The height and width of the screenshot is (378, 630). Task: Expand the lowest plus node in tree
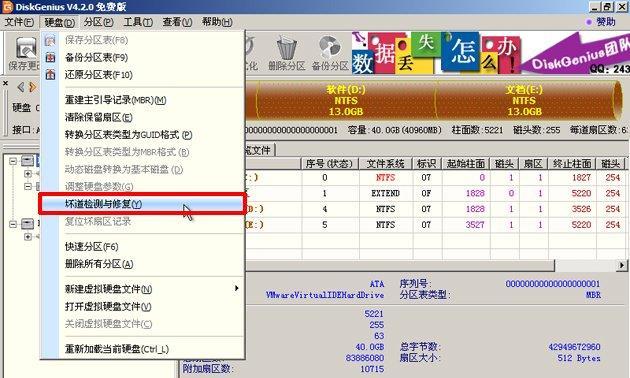[28, 237]
